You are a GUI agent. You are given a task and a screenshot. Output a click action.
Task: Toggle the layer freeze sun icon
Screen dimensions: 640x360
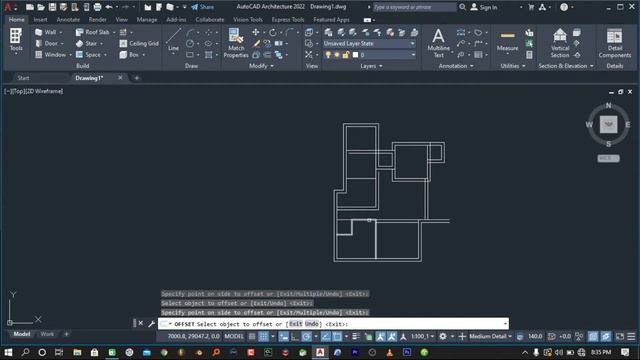[x=337, y=55]
